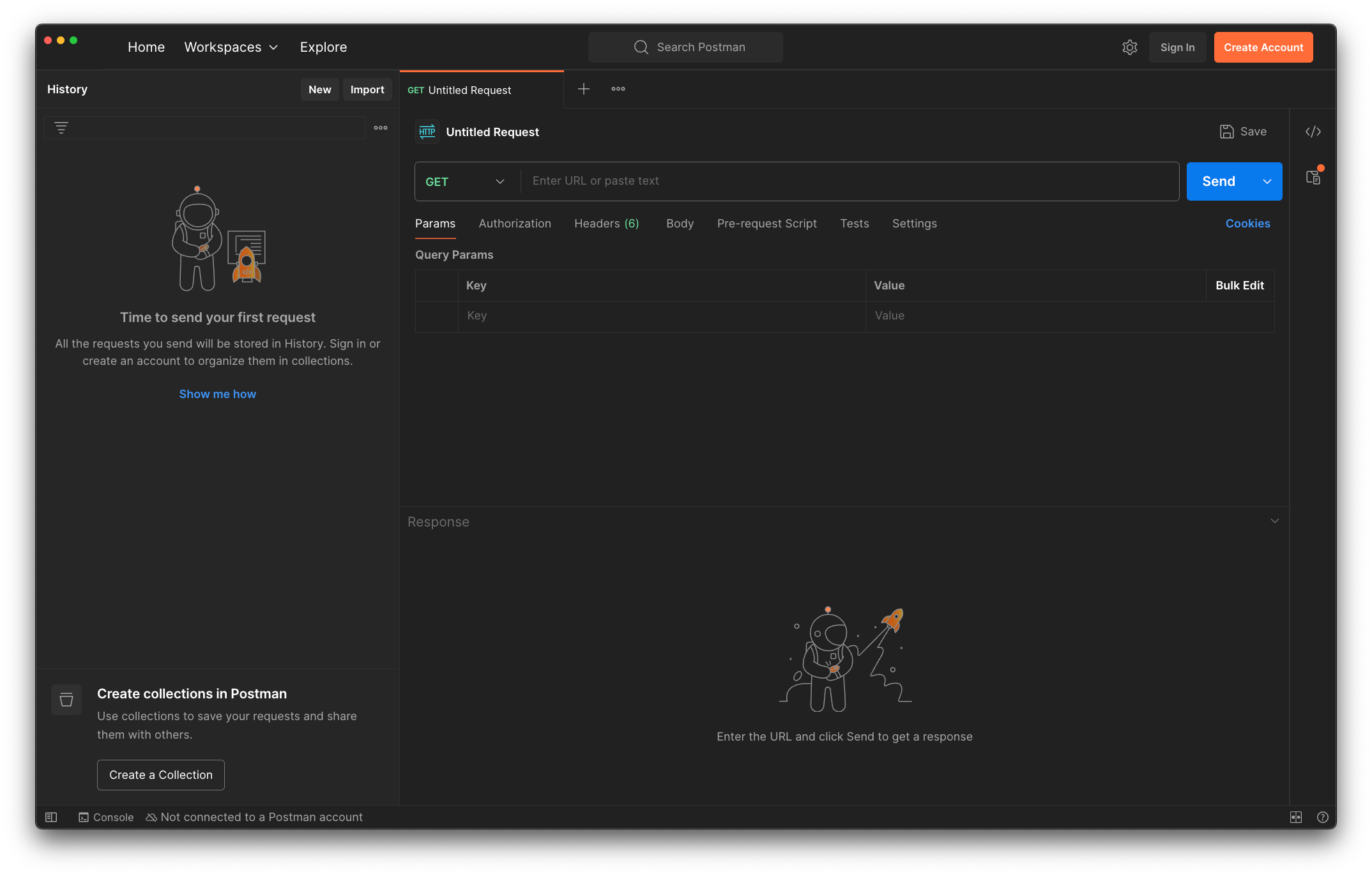Open the search Postman field

click(x=685, y=47)
